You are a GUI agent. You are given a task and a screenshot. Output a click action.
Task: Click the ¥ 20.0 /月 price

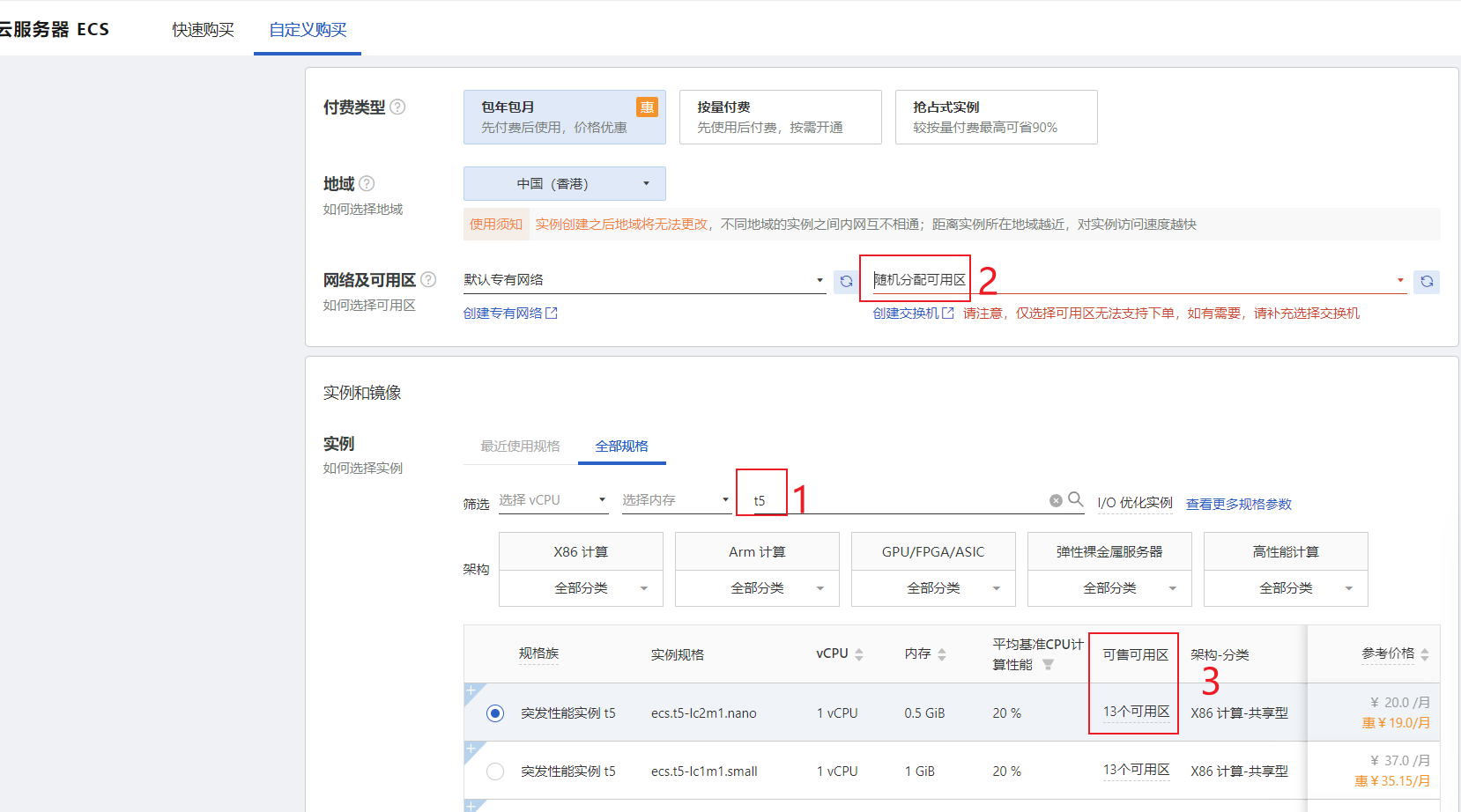click(1400, 703)
